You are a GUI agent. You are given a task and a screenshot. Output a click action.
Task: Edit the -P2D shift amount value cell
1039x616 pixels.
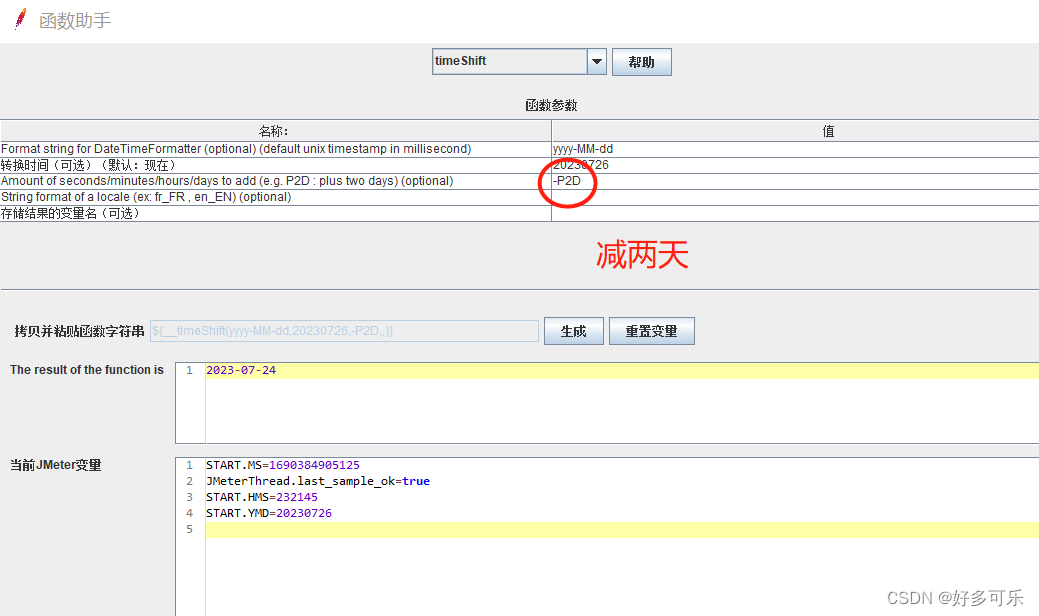pyautogui.click(x=795, y=181)
